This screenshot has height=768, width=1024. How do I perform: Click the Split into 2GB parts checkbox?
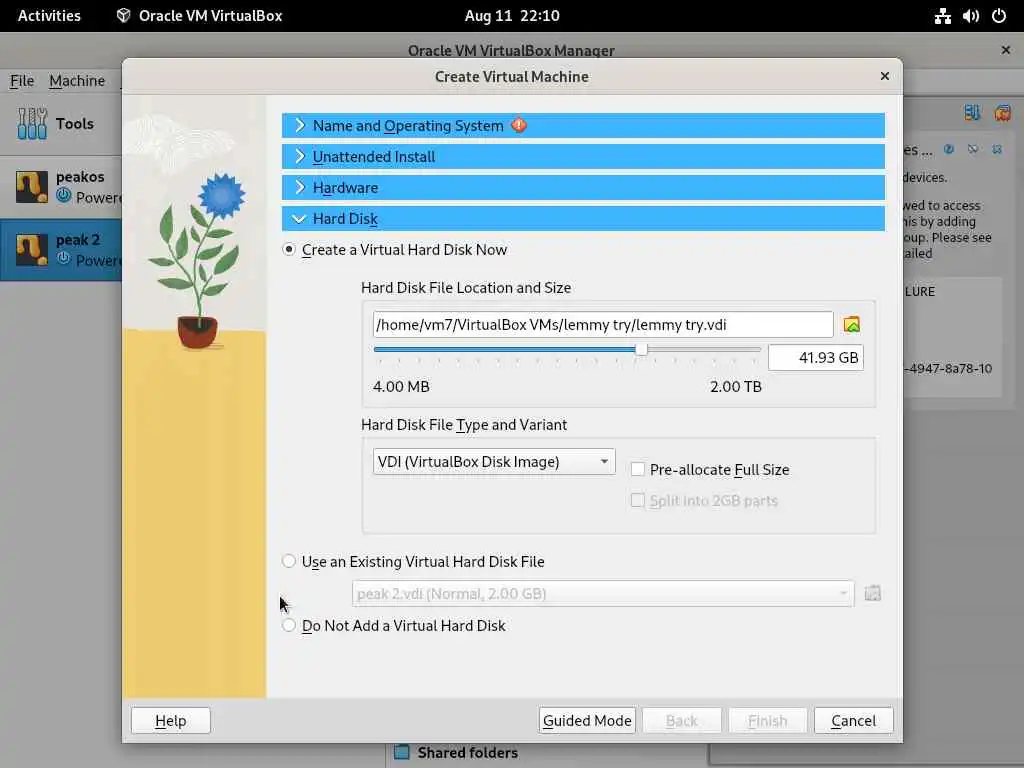(637, 500)
